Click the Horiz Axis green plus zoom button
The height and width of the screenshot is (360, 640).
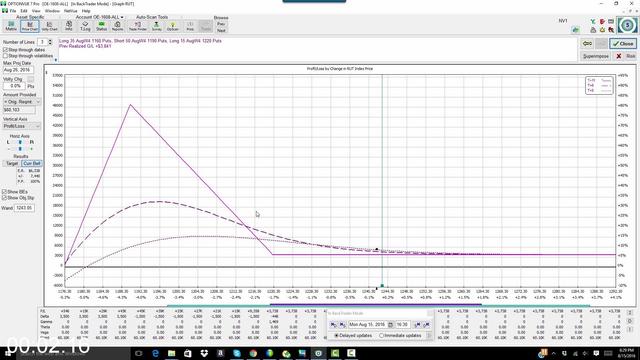tap(31, 149)
